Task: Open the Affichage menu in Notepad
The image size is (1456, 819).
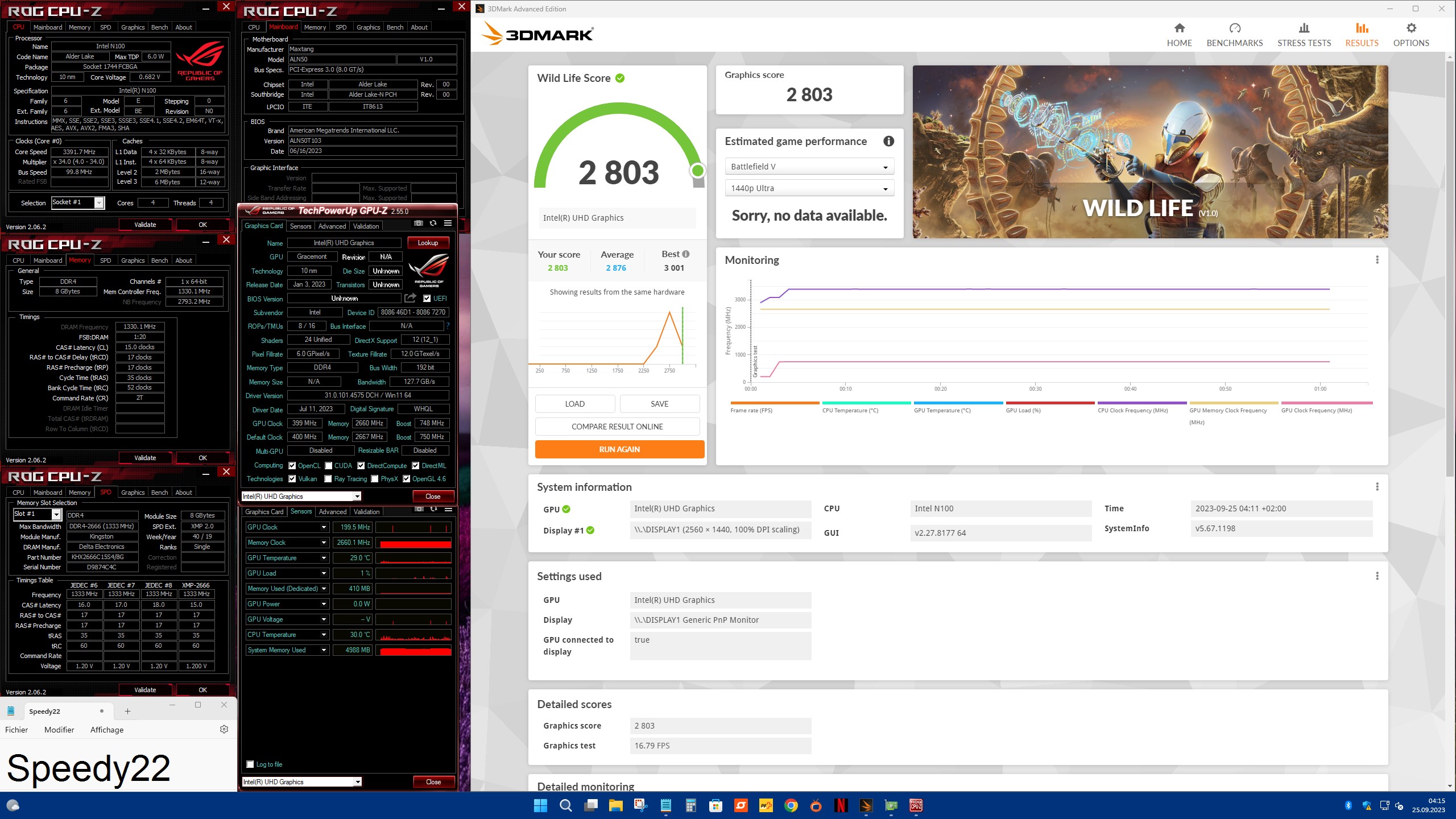Action: click(107, 730)
